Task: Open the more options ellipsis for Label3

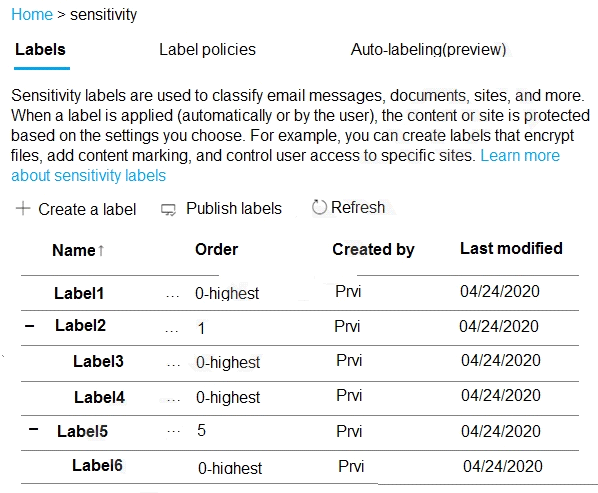Action: click(173, 365)
